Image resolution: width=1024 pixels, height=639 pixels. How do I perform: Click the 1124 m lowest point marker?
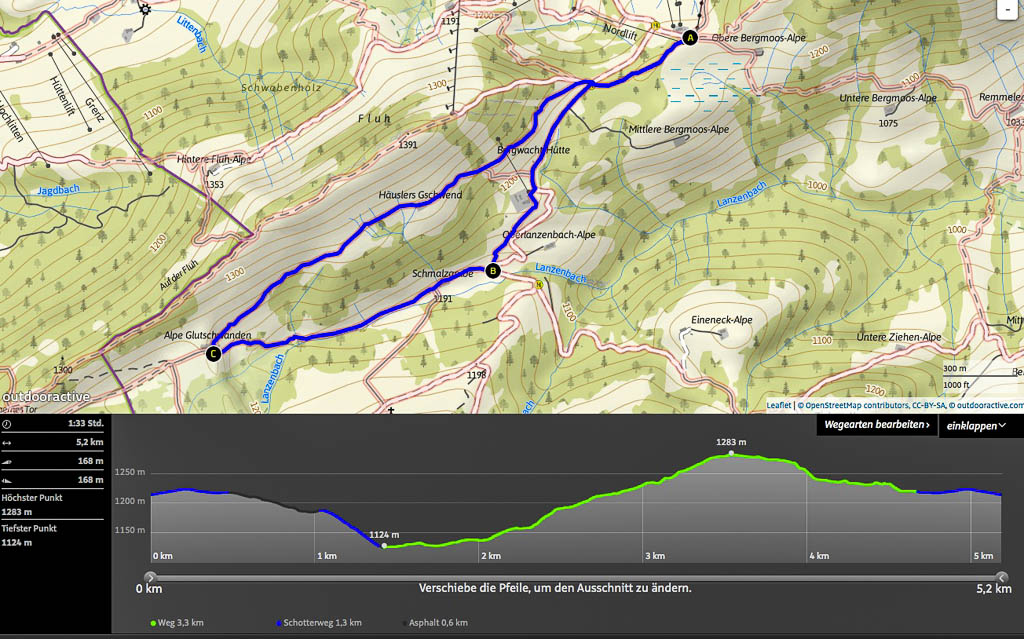point(384,546)
